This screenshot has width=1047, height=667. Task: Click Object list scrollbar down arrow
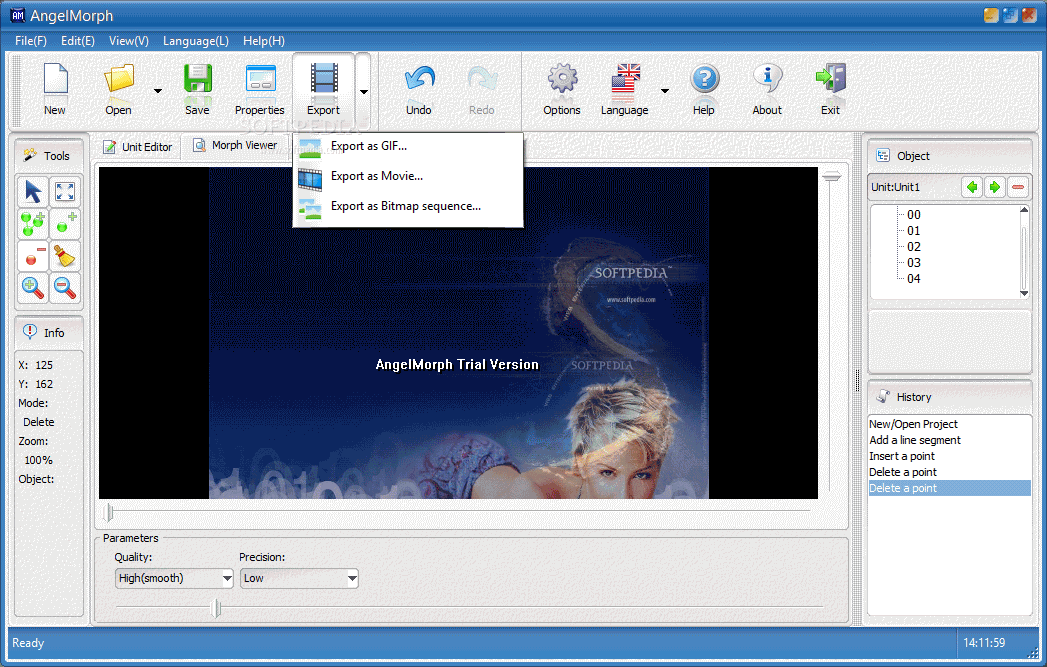coord(1024,294)
